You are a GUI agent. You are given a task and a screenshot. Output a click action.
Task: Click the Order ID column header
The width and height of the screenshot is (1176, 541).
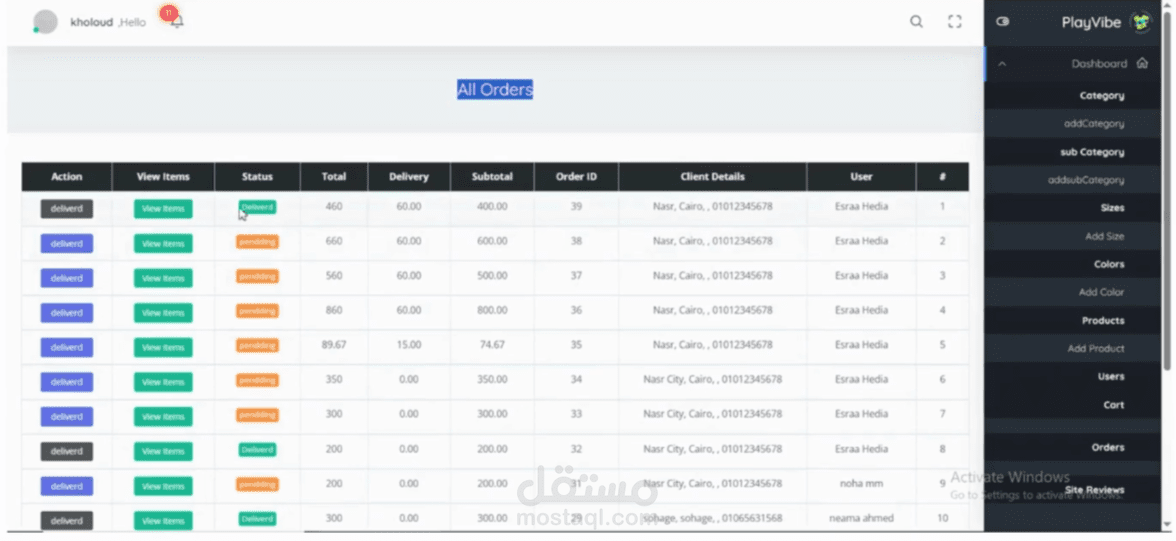[576, 177]
